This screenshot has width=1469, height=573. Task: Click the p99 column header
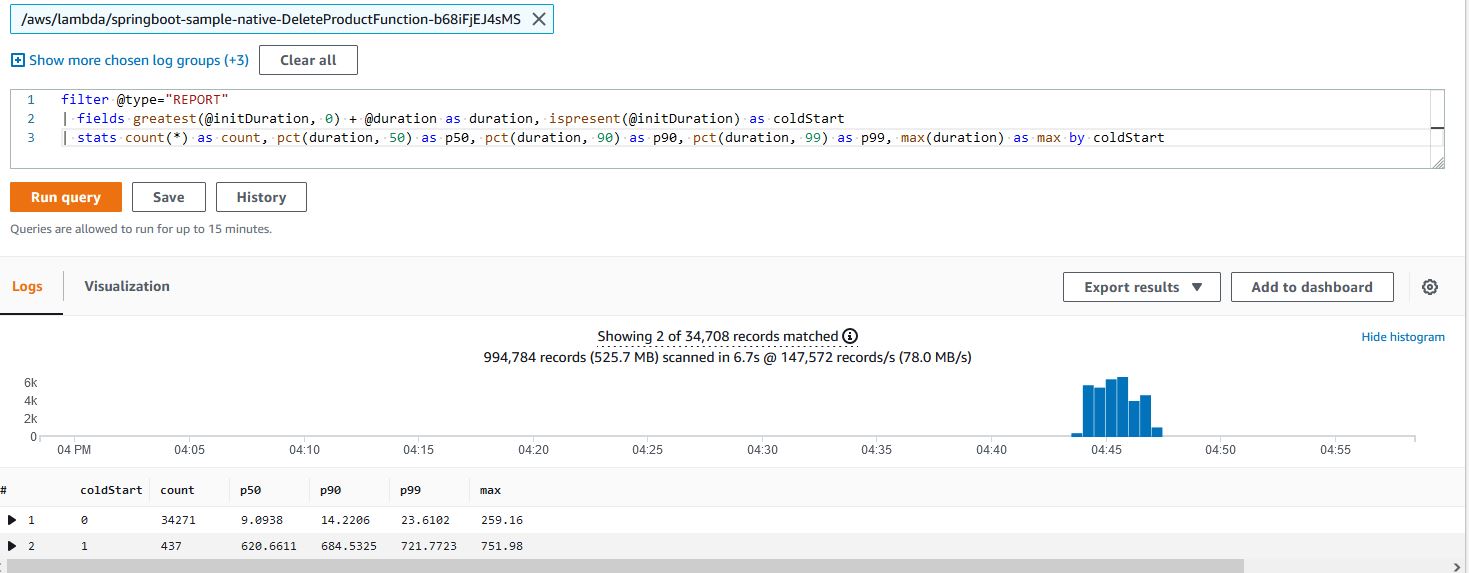410,490
